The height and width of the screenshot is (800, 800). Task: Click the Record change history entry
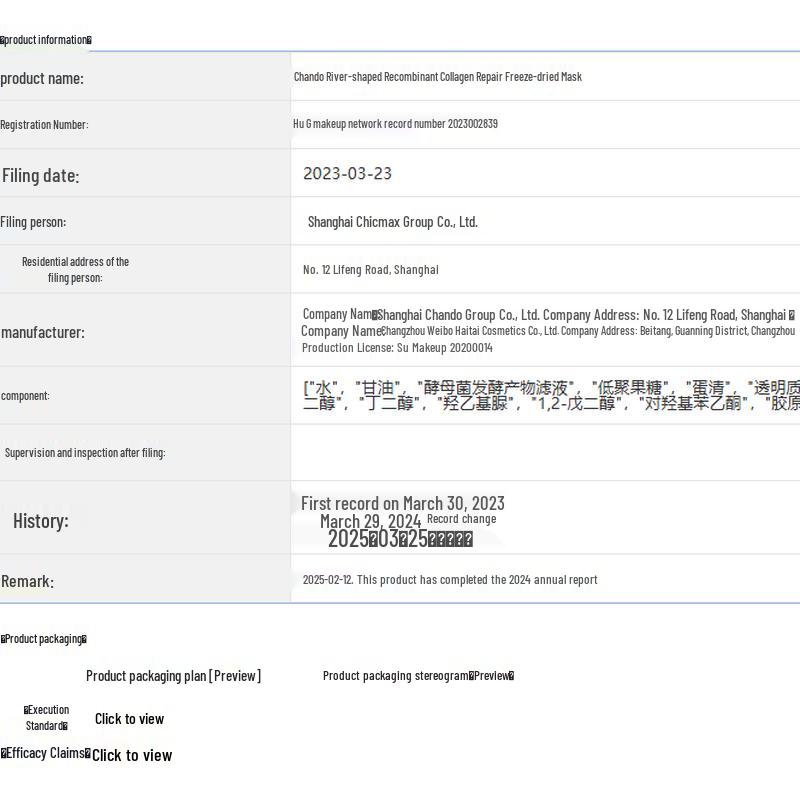[x=461, y=519]
